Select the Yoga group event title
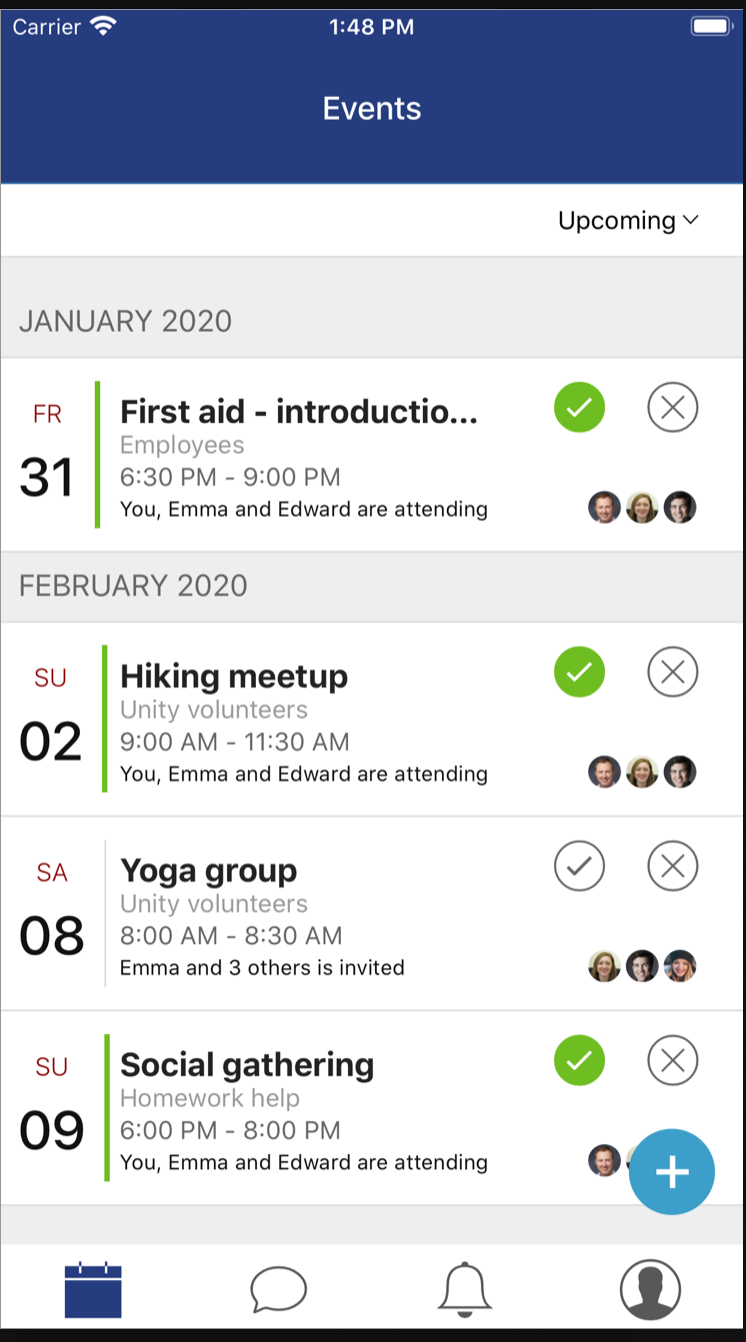The height and width of the screenshot is (1342, 746). pos(209,871)
